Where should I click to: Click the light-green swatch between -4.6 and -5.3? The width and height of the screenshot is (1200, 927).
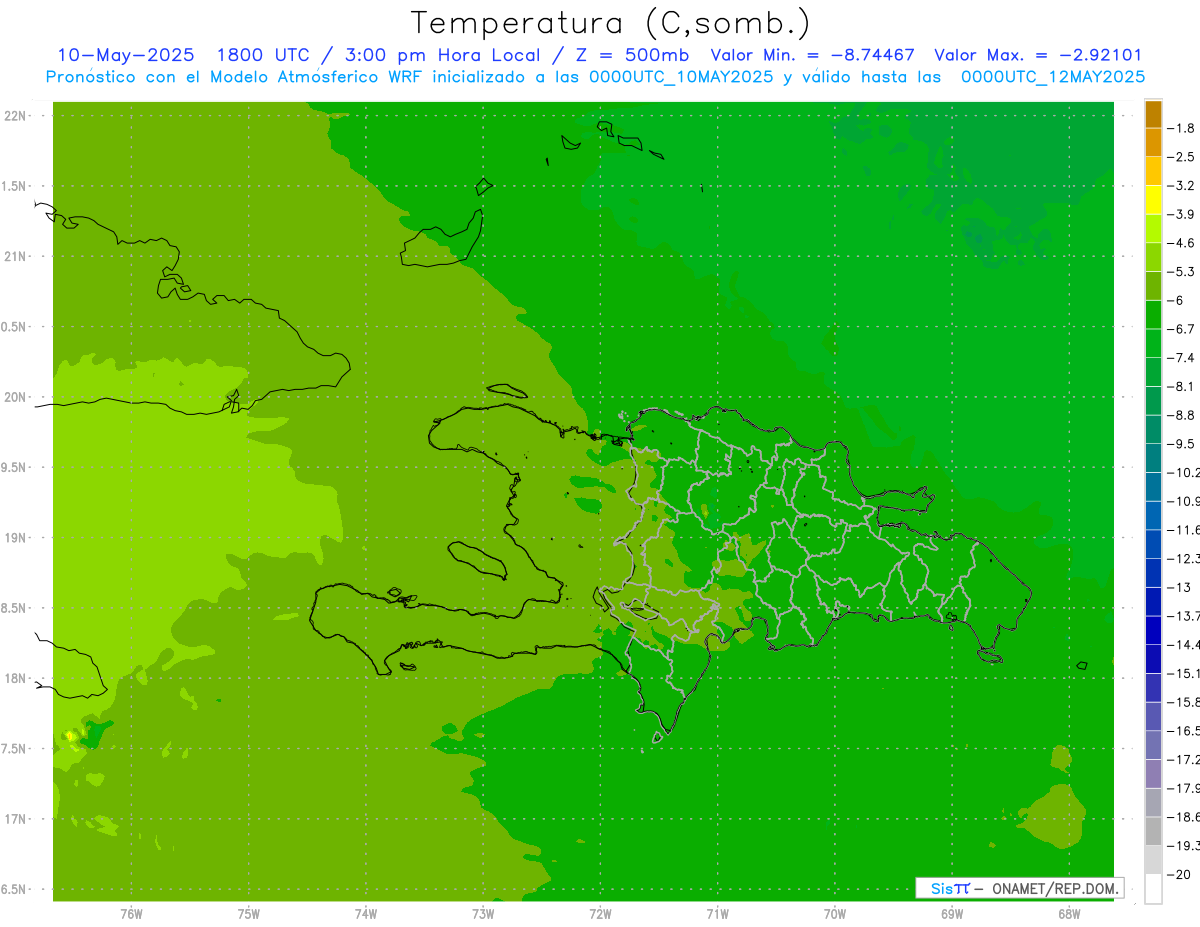tap(1153, 257)
